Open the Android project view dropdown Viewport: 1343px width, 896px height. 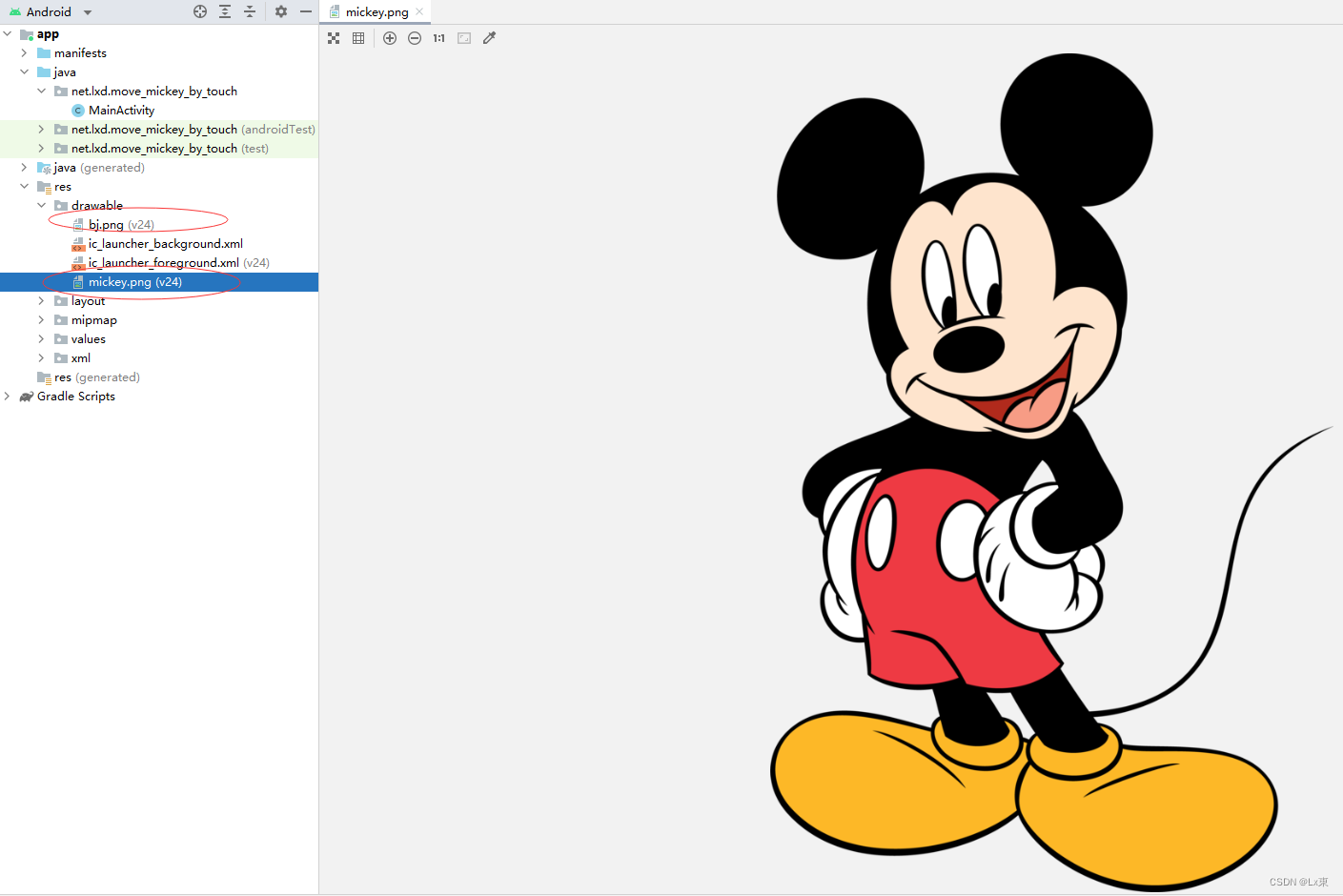51,11
